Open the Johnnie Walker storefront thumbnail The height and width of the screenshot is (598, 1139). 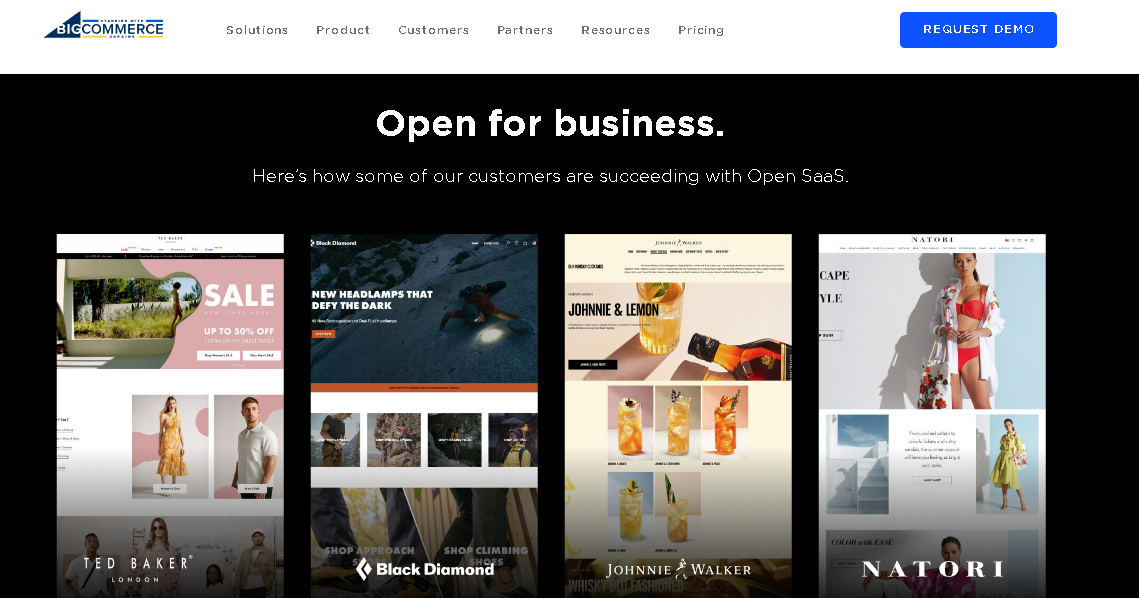pyautogui.click(x=678, y=416)
